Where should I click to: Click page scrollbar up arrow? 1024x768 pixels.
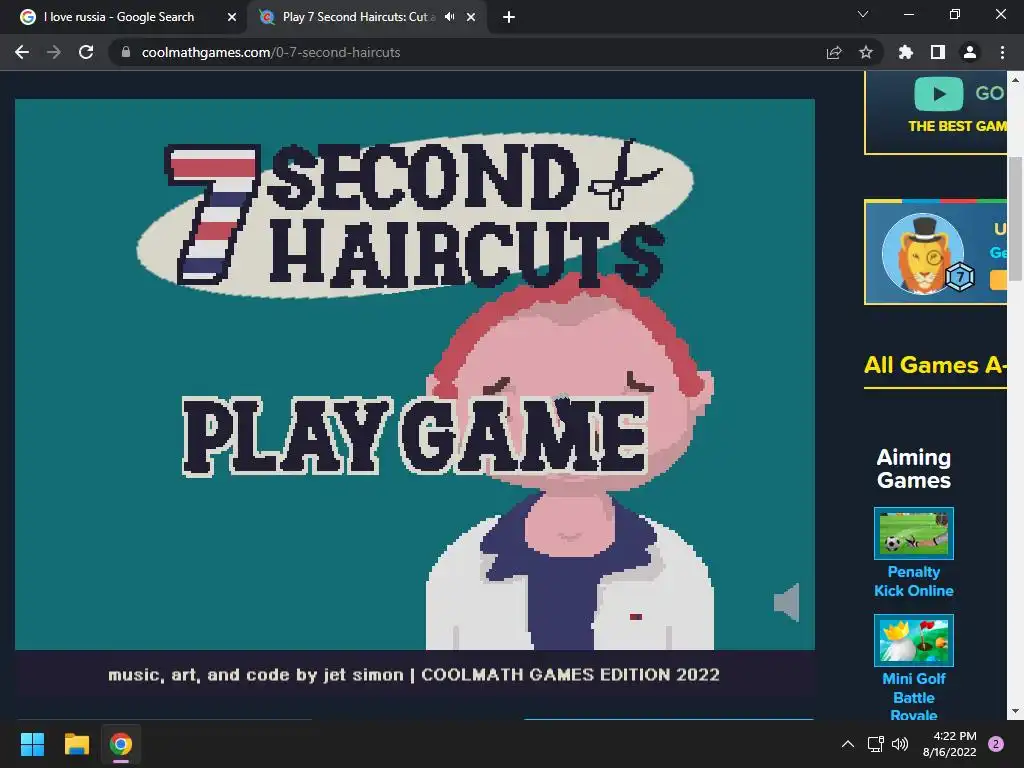(1015, 80)
